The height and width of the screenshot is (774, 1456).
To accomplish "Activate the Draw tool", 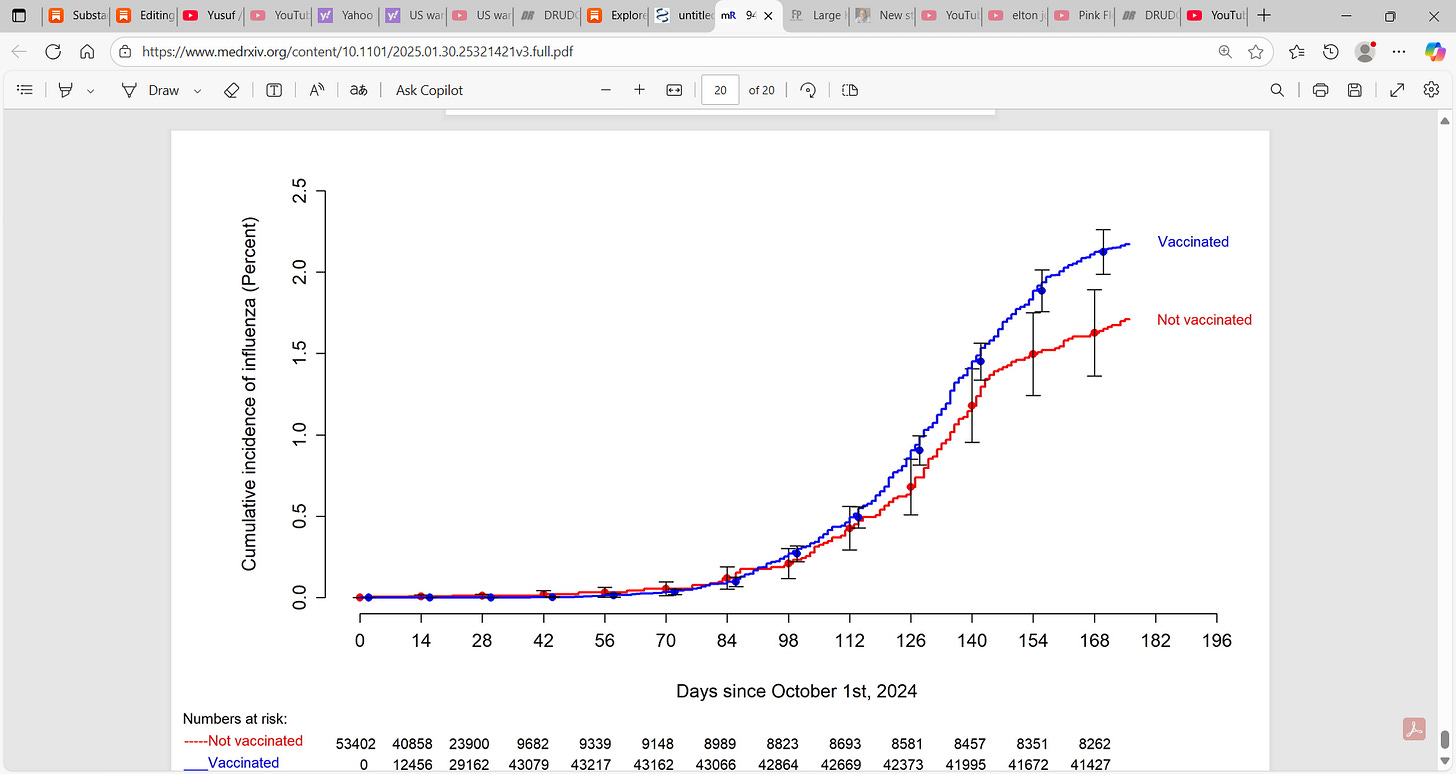I will [x=150, y=90].
